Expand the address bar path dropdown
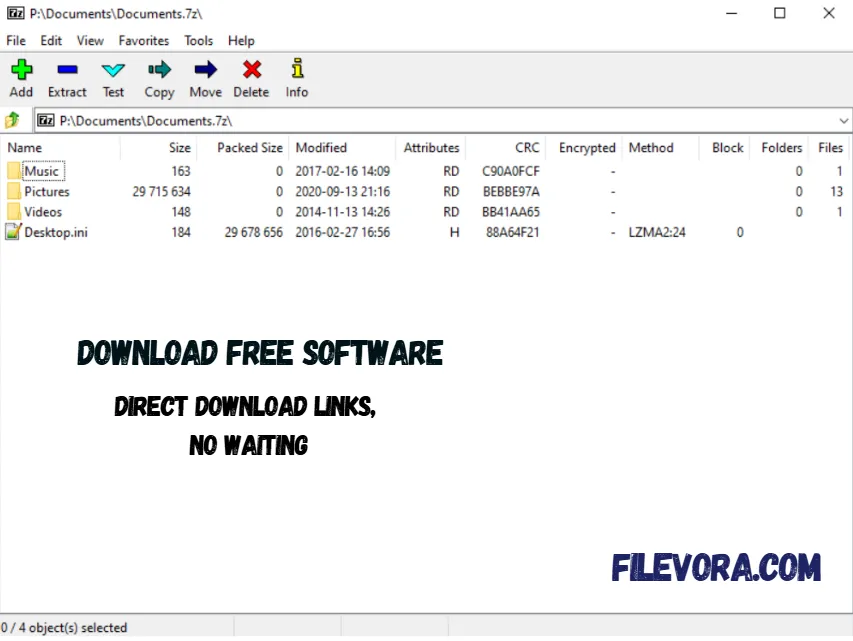Screen dimensions: 853x641 click(844, 120)
